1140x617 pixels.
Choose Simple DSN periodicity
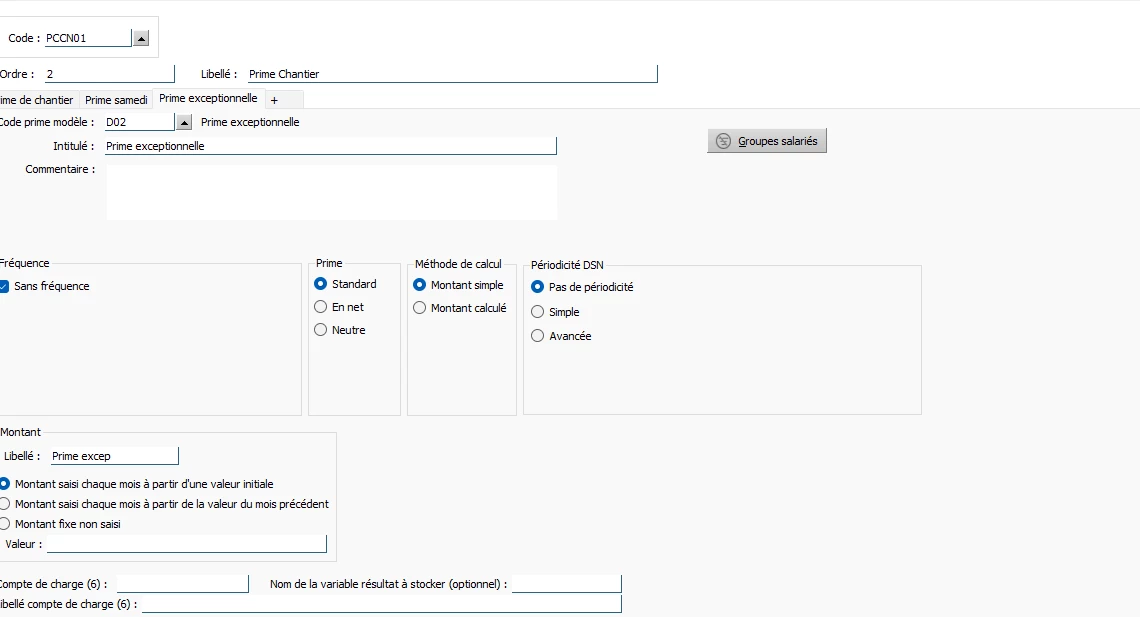[x=538, y=312]
